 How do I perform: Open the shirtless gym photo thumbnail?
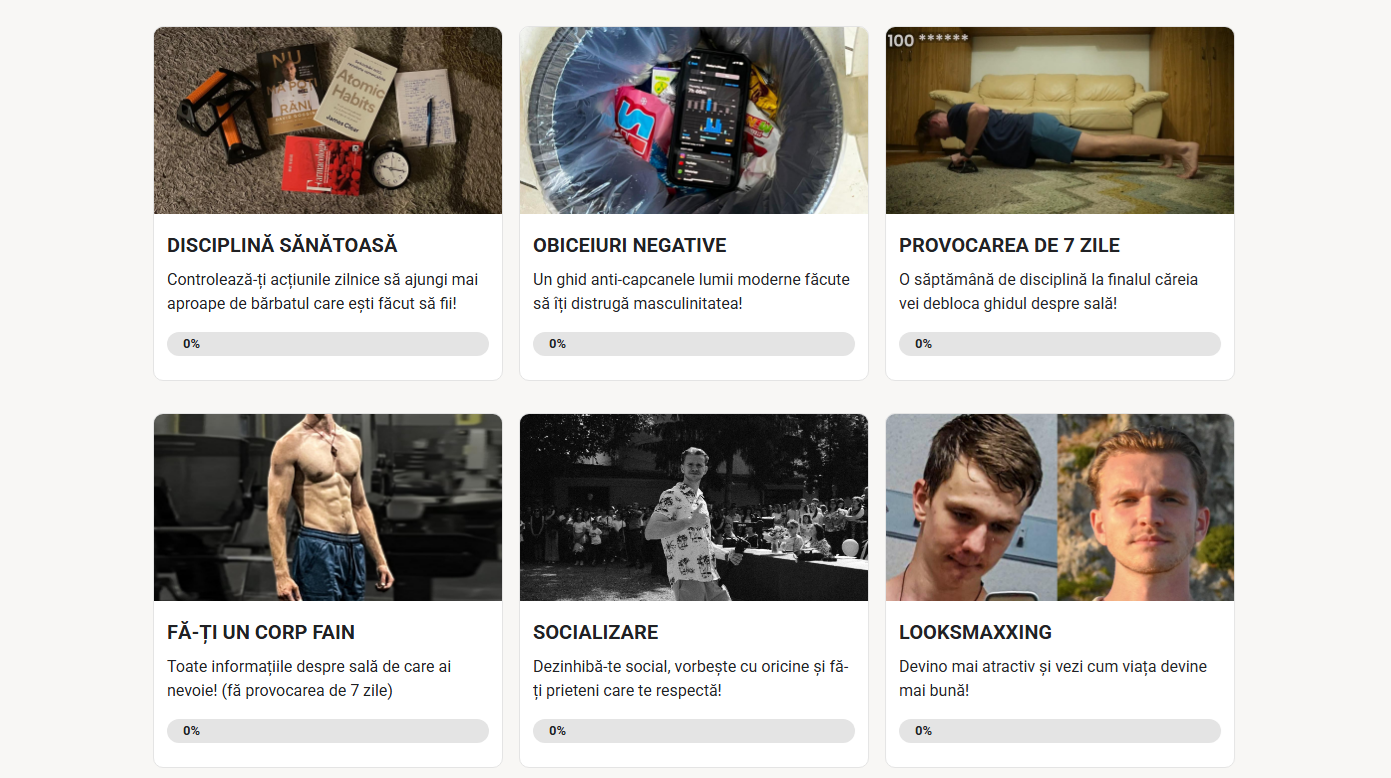pos(328,507)
